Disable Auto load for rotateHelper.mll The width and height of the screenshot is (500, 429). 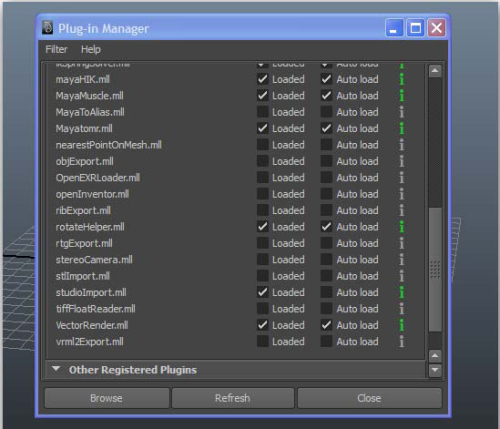click(326, 227)
